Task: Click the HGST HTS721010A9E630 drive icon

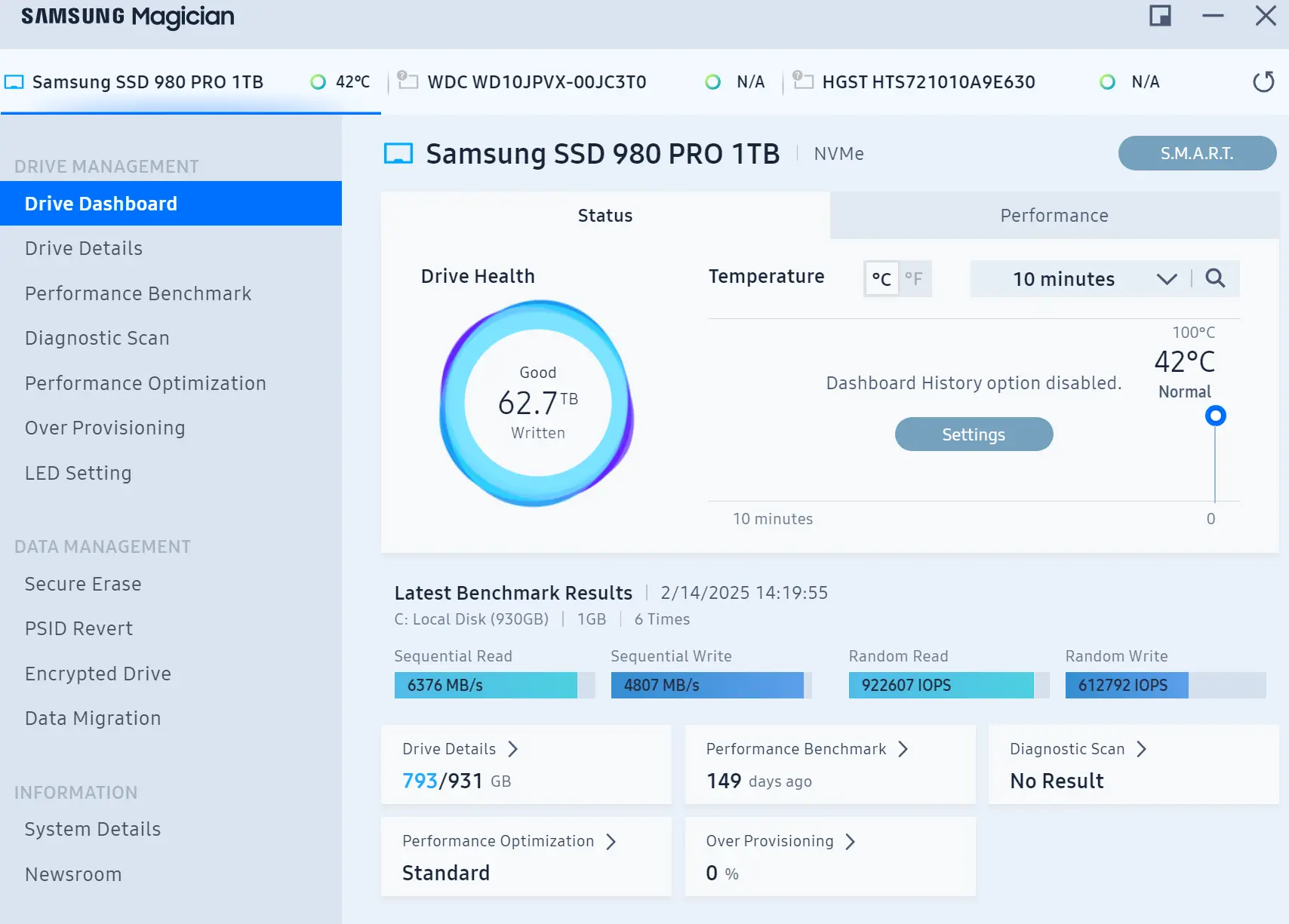Action: (803, 80)
